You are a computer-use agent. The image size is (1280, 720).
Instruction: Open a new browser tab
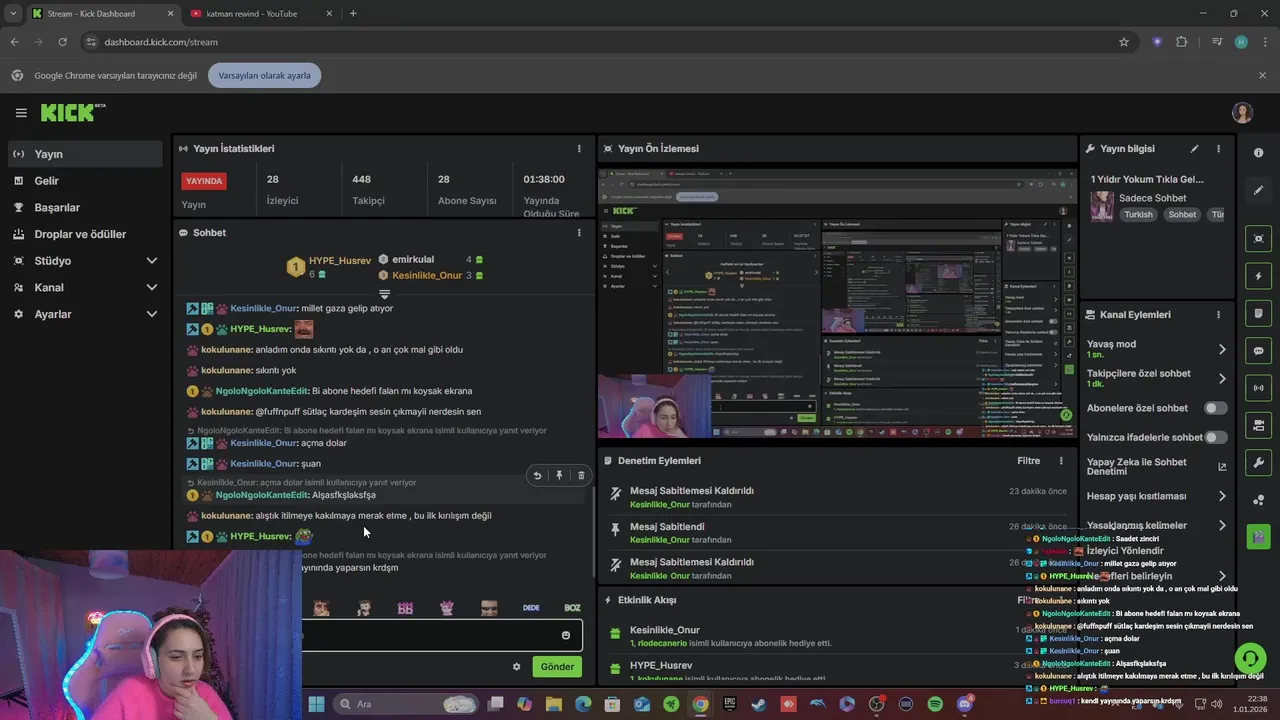point(353,14)
